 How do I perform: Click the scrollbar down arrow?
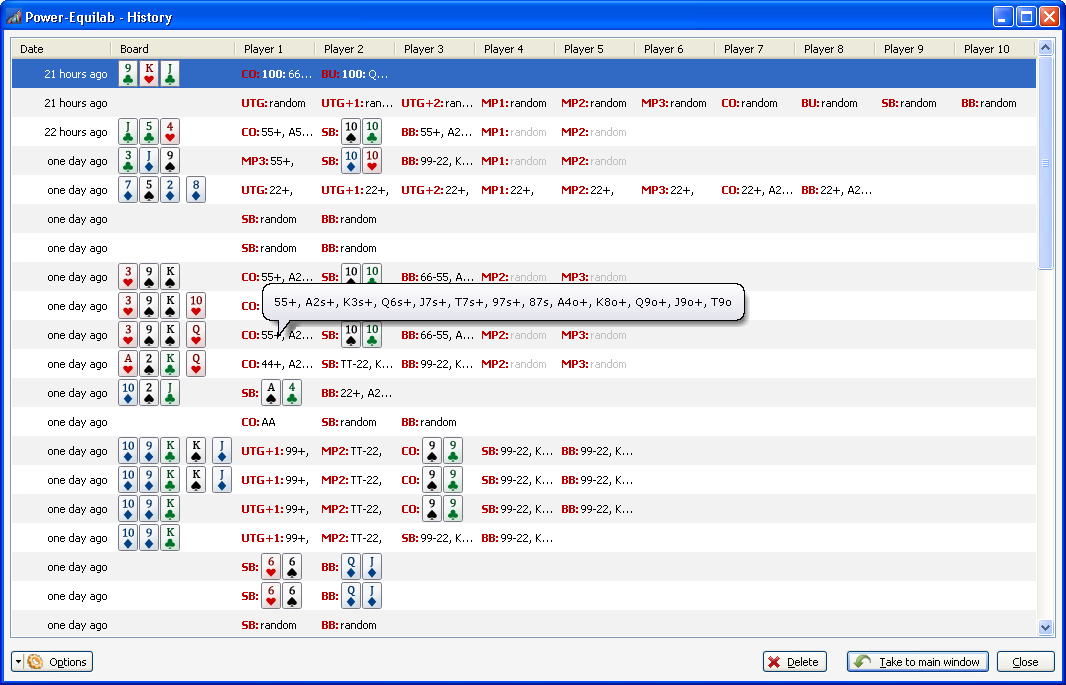[x=1046, y=626]
